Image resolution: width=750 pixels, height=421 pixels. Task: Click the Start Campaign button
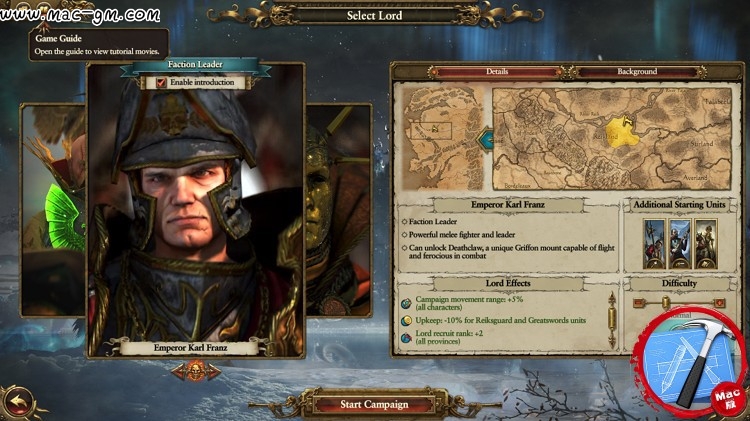[374, 405]
